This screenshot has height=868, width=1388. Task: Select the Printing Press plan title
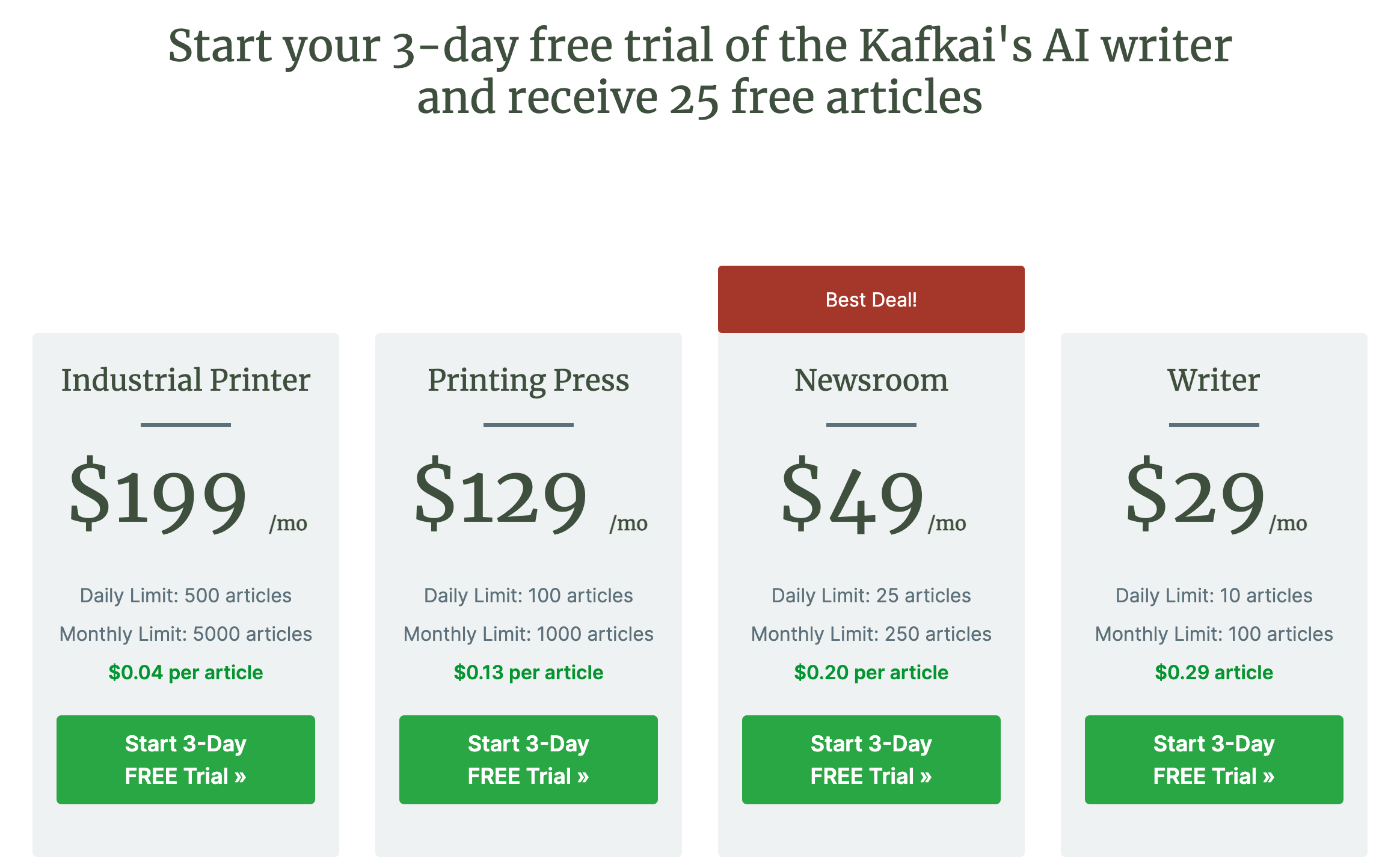coord(528,380)
